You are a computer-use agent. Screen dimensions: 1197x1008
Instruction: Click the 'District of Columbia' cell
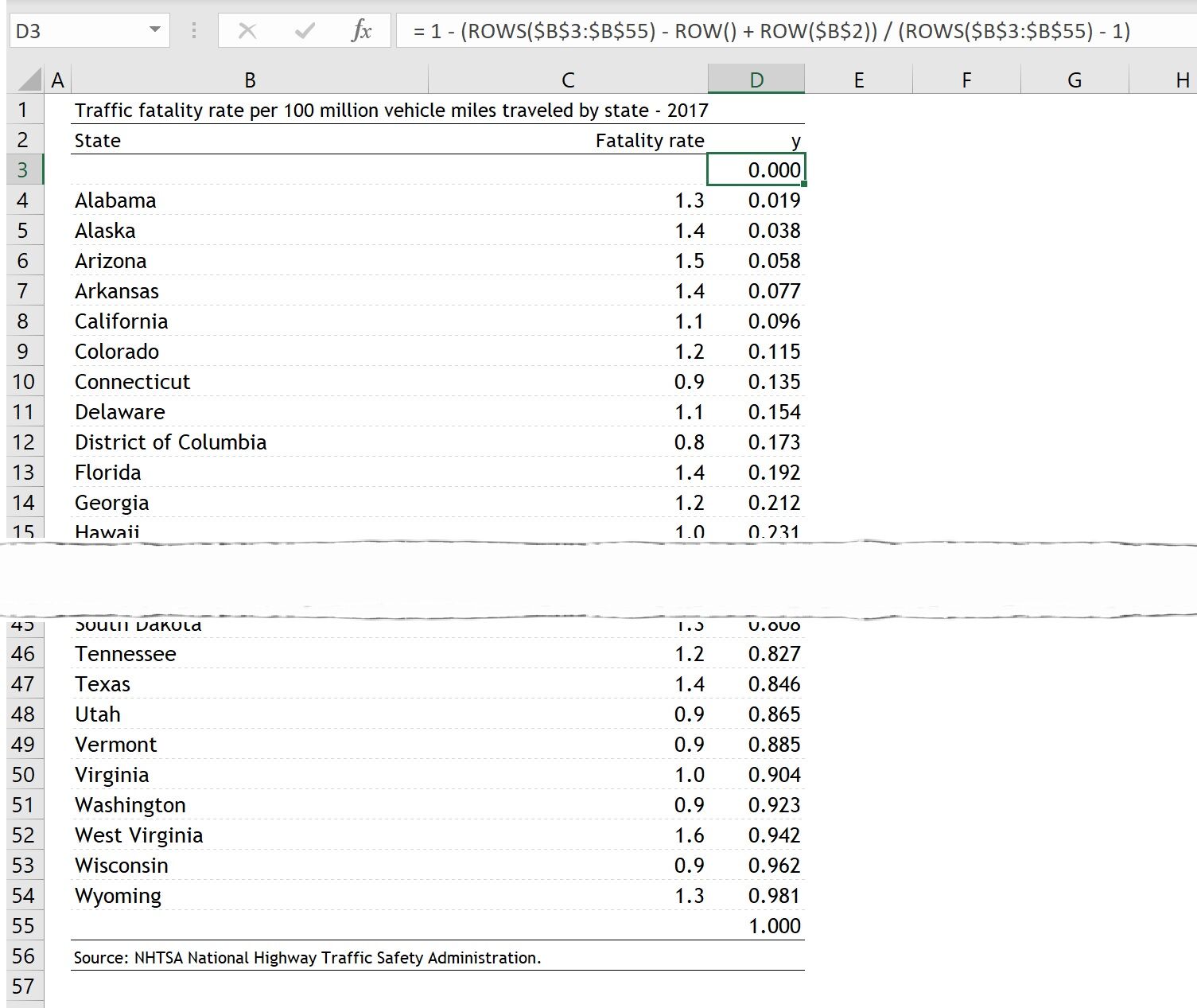[x=250, y=442]
